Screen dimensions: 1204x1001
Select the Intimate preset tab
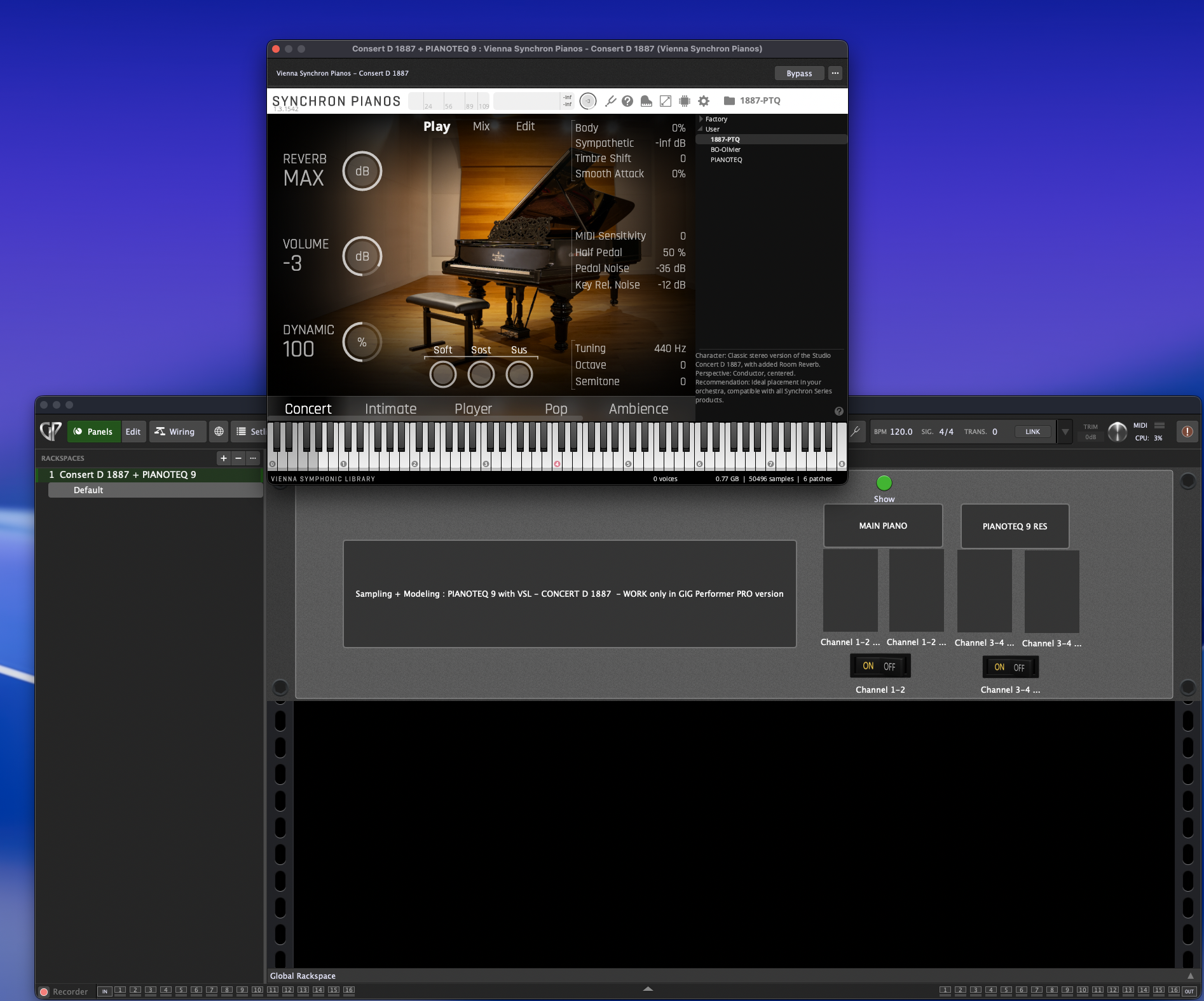[391, 409]
